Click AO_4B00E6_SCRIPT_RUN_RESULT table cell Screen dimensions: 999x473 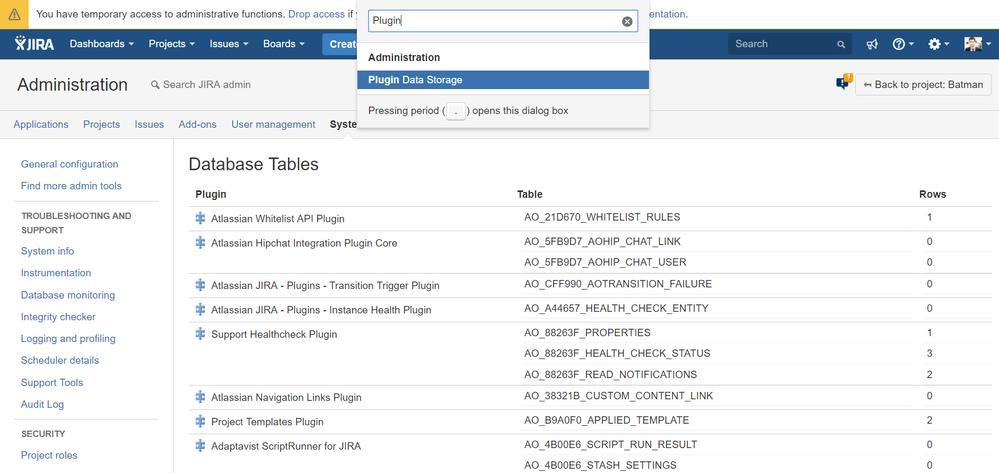(x=610, y=444)
